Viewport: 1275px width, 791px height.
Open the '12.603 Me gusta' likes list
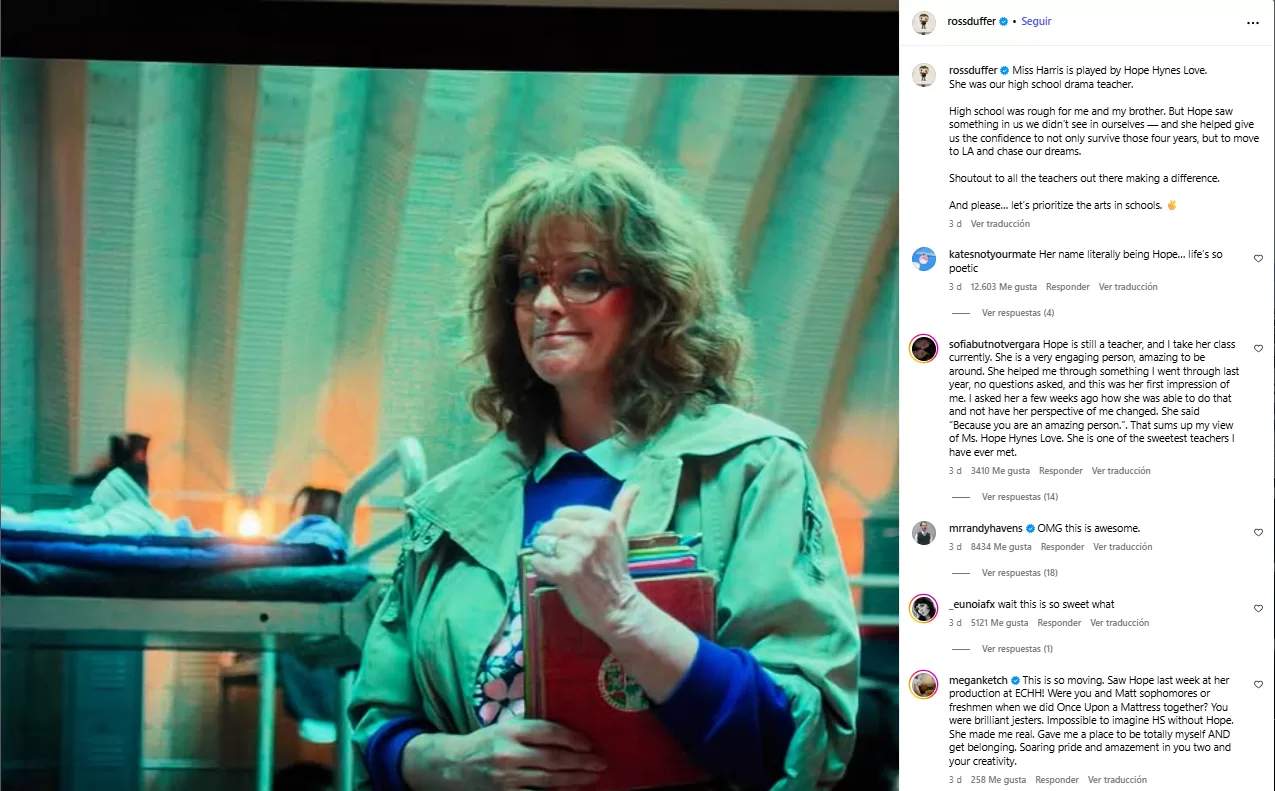(x=1003, y=287)
